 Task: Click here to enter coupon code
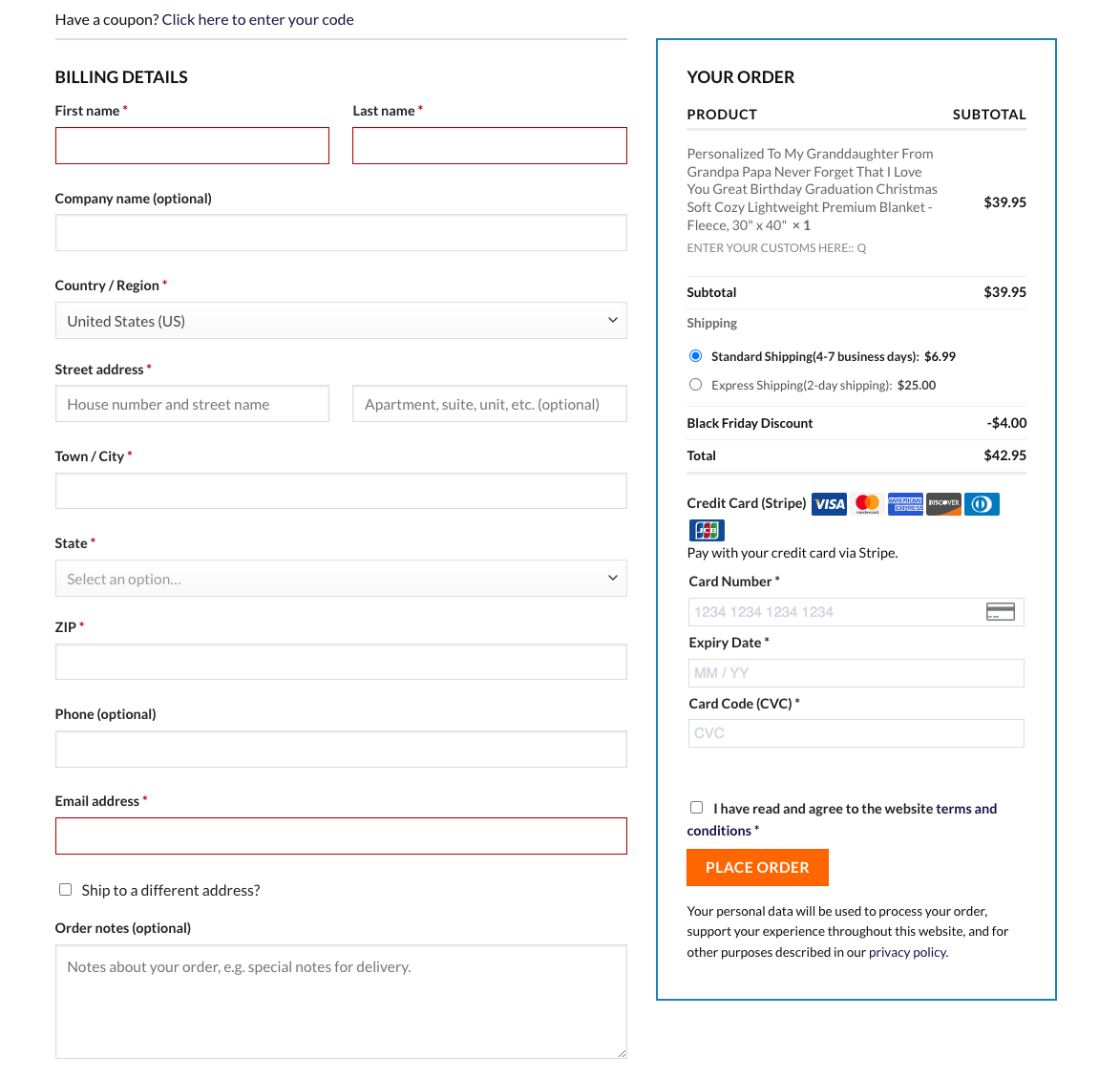click(258, 20)
